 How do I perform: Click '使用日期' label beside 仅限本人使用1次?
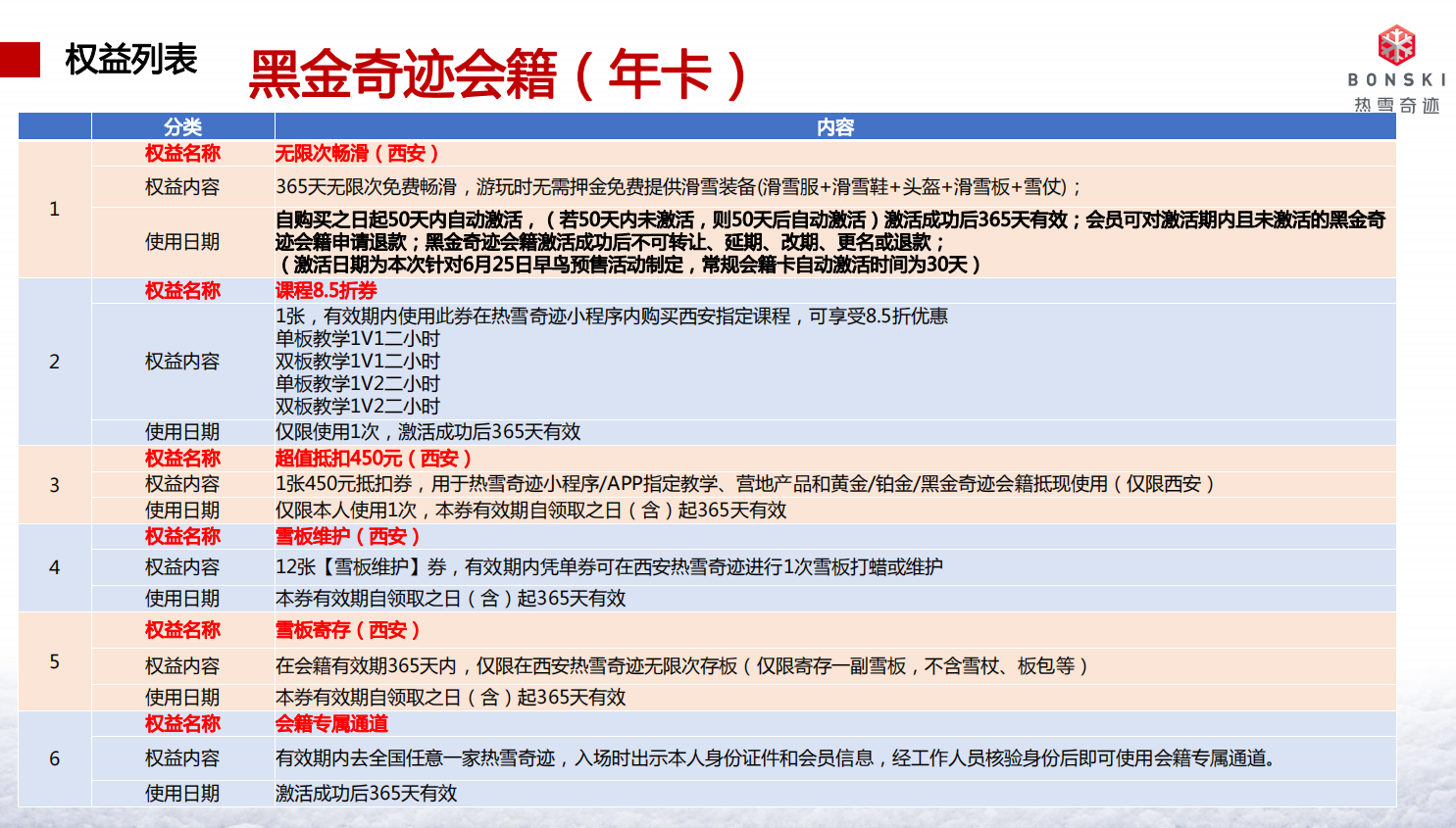[182, 511]
